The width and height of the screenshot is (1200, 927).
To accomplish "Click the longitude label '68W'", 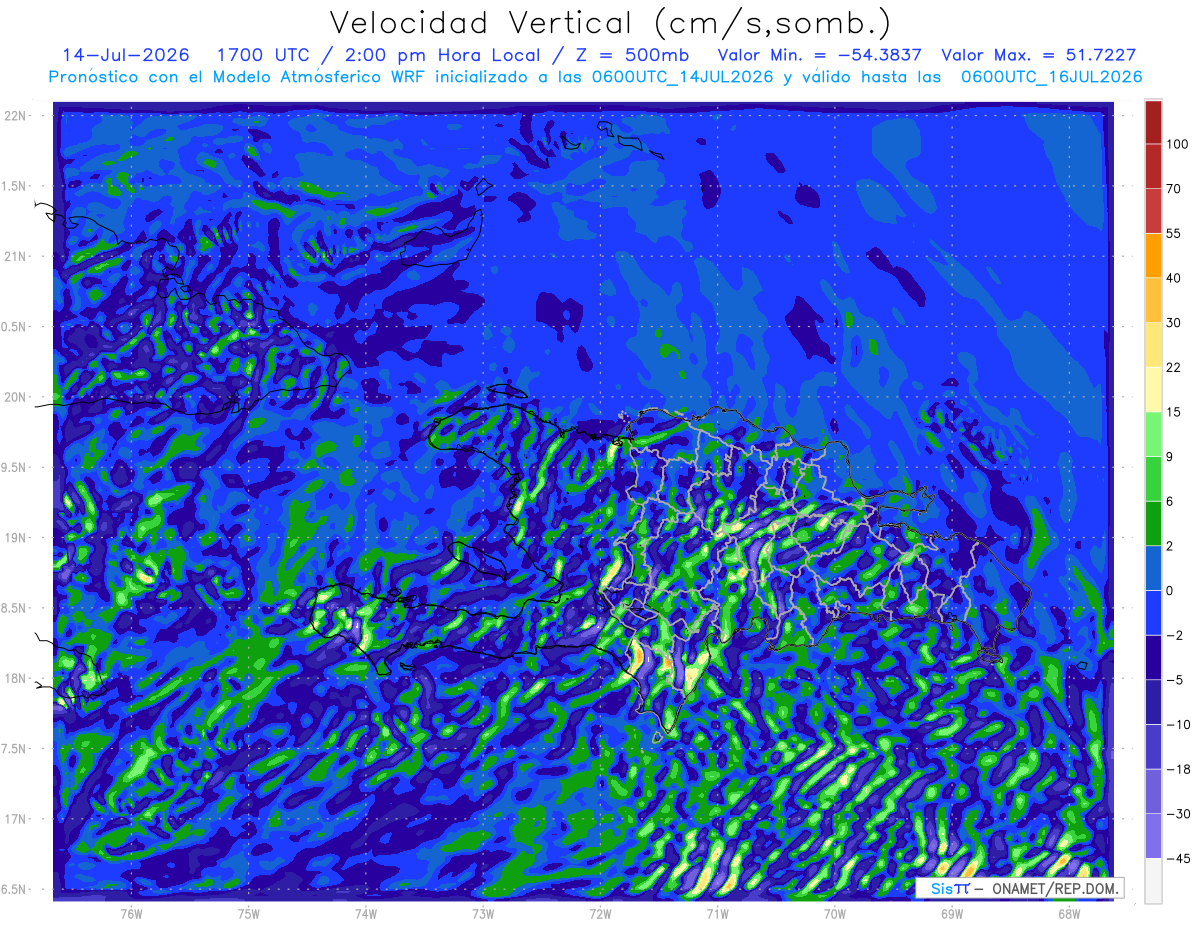I will click(x=1069, y=912).
